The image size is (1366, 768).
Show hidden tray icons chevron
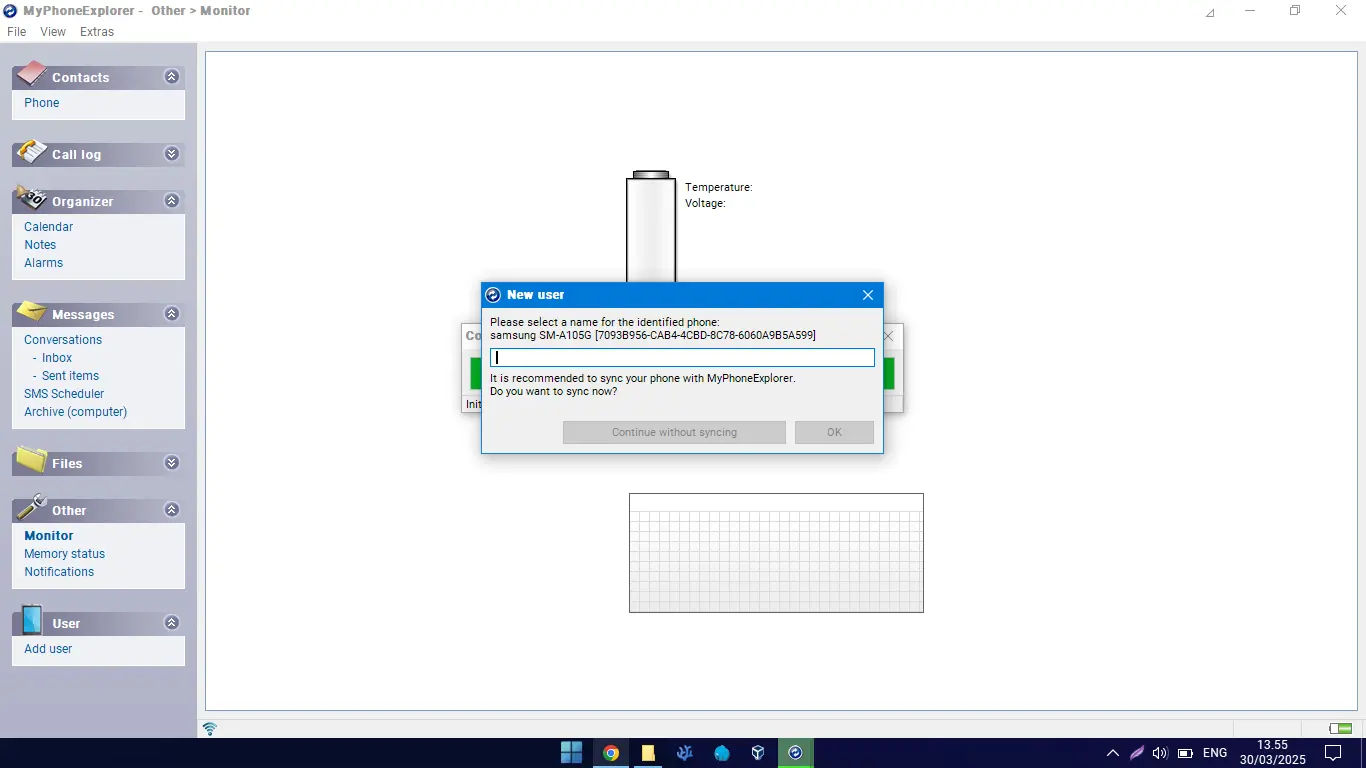click(x=1112, y=753)
